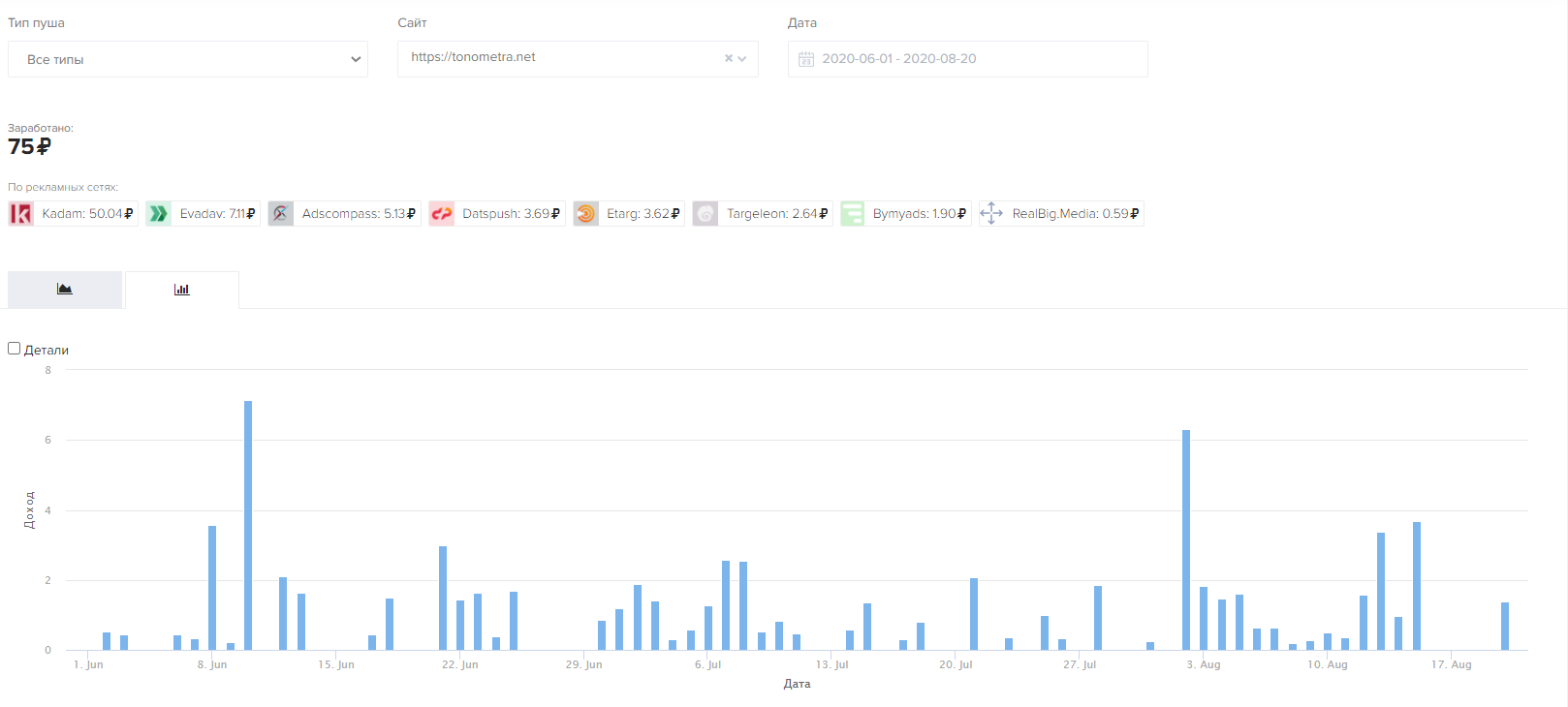Click the Bymyads green icon
Viewport: 1568px width, 707px height.
tap(853, 214)
